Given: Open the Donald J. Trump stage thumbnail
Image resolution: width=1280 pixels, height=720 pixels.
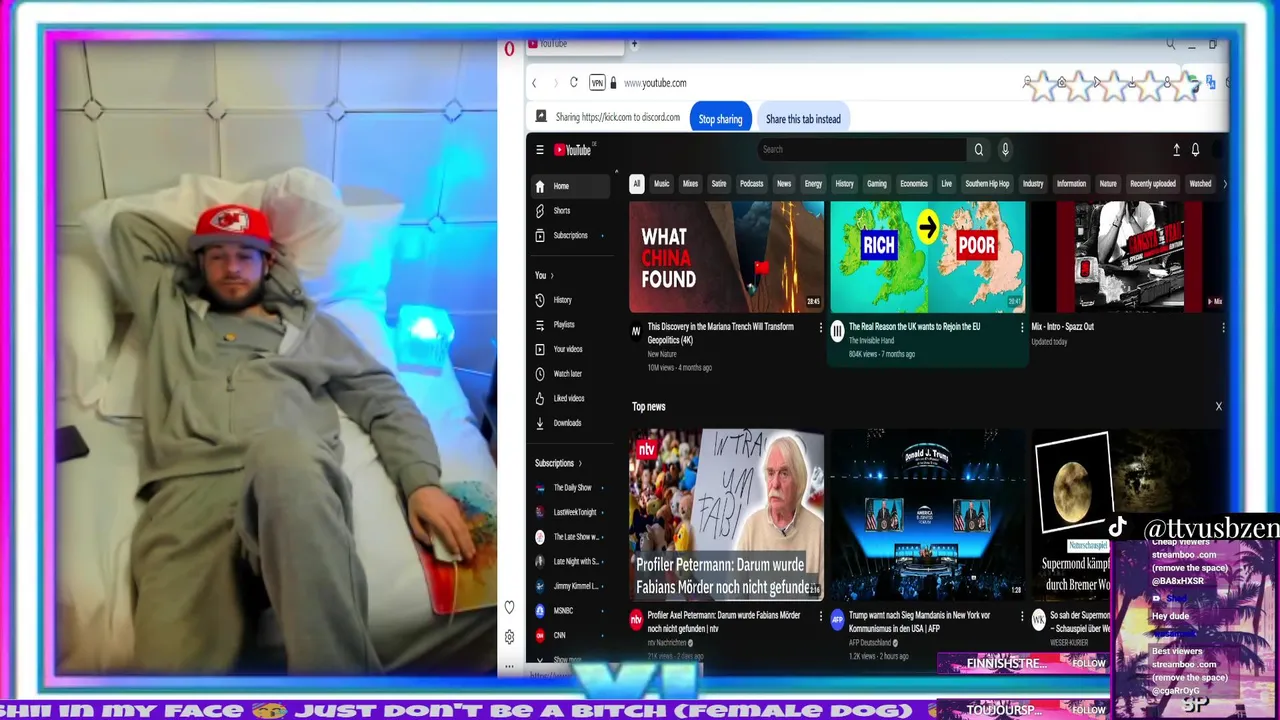Looking at the screenshot, I should tap(927, 515).
